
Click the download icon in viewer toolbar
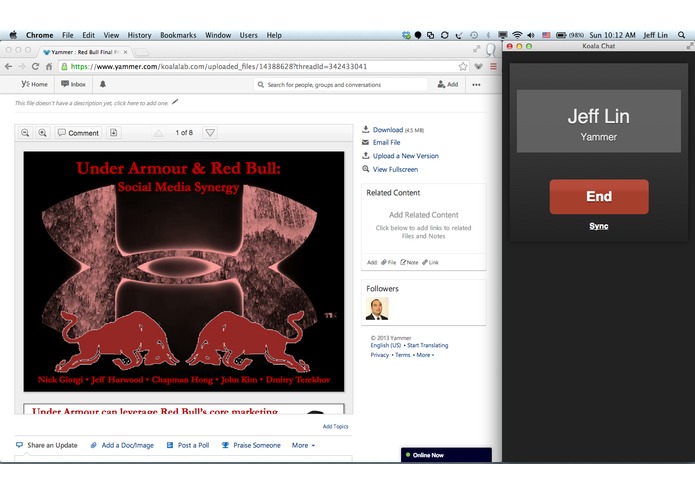click(113, 133)
